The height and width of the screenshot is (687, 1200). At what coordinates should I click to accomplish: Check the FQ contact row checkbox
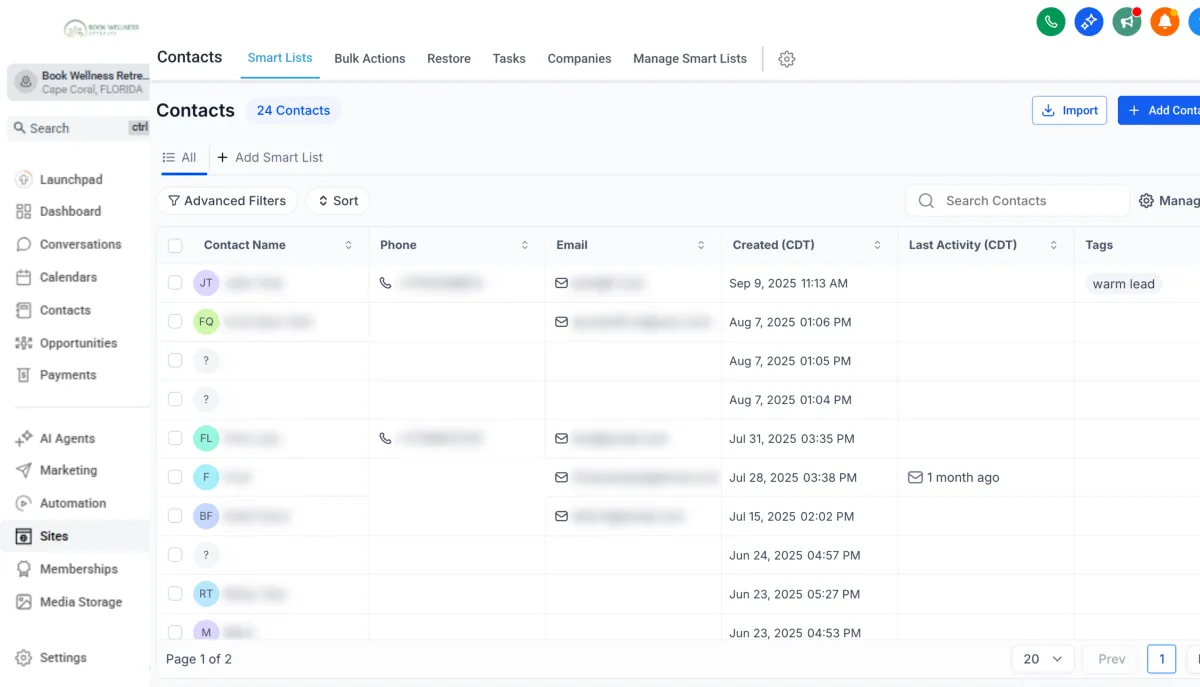(x=175, y=322)
